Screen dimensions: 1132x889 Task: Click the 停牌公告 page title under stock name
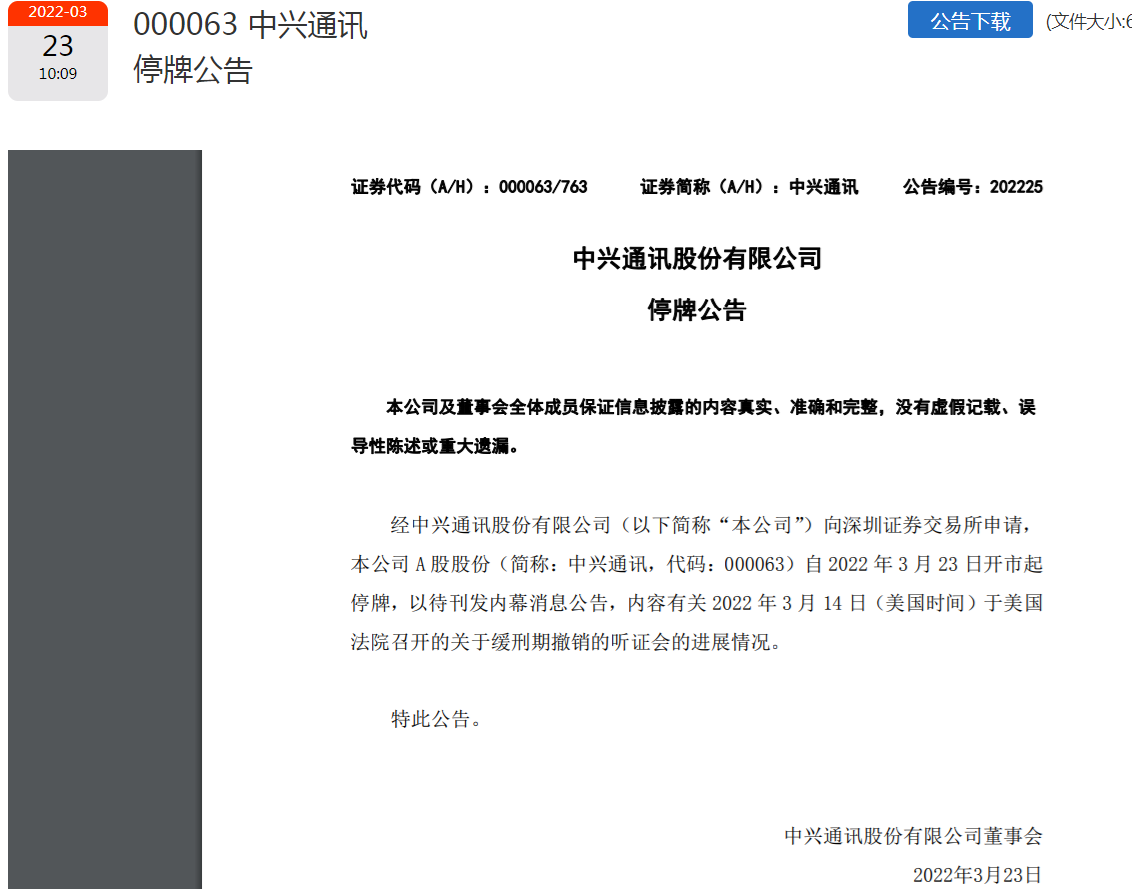(193, 69)
